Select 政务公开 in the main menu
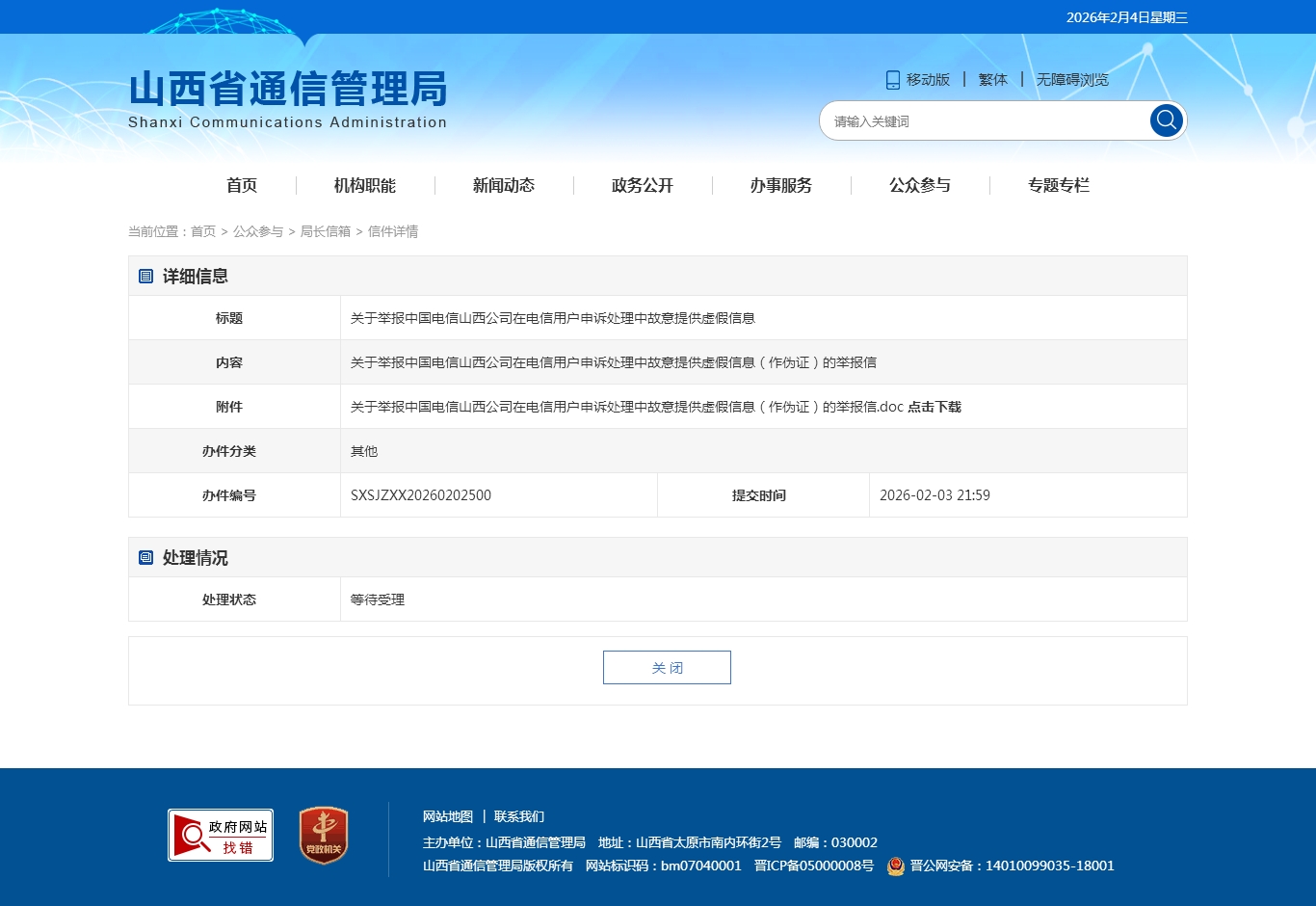 pos(643,185)
